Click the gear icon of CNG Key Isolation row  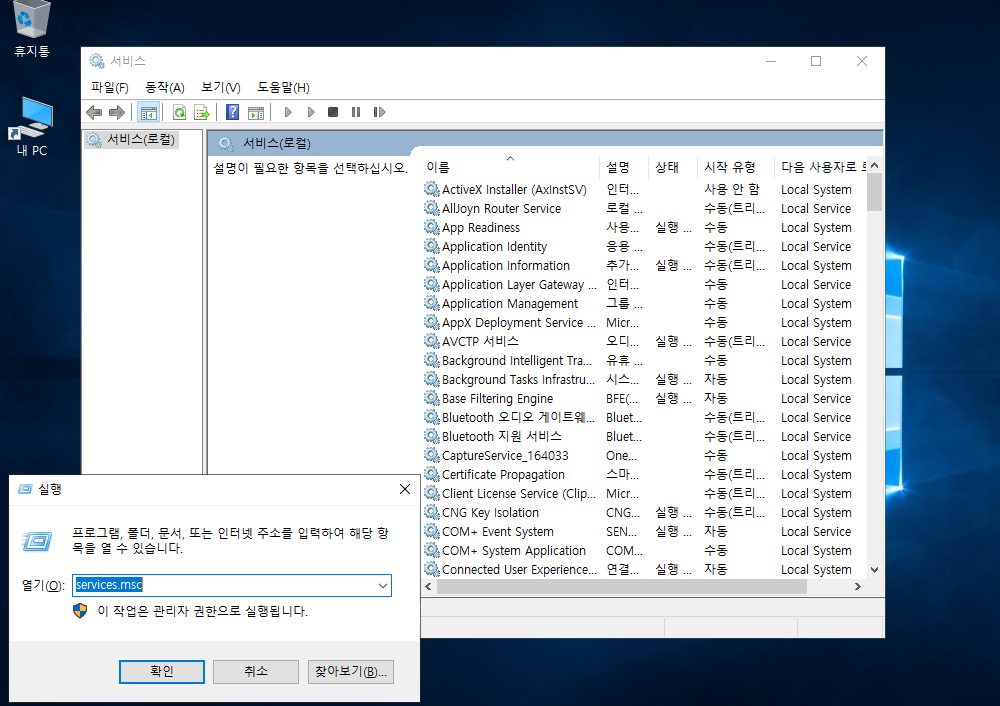click(432, 513)
